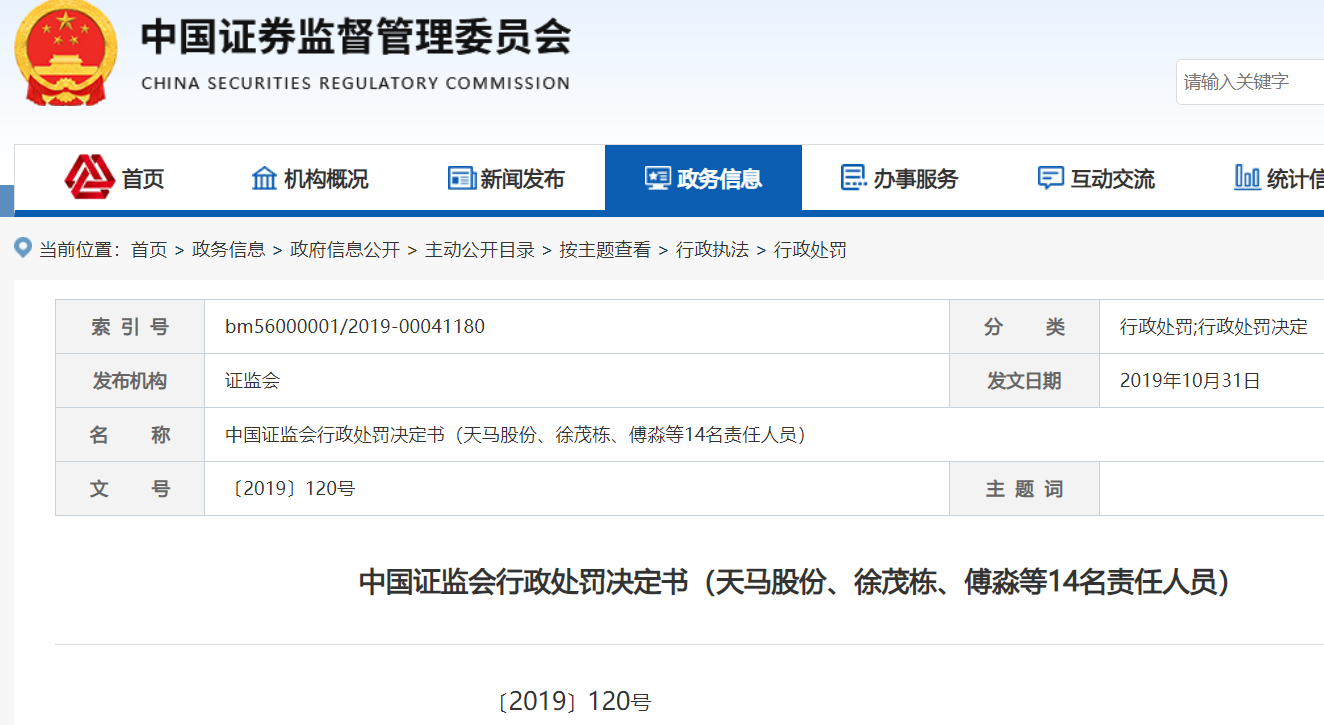
Task: Click 按主题查看 breadcrumb link
Action: click(x=605, y=250)
